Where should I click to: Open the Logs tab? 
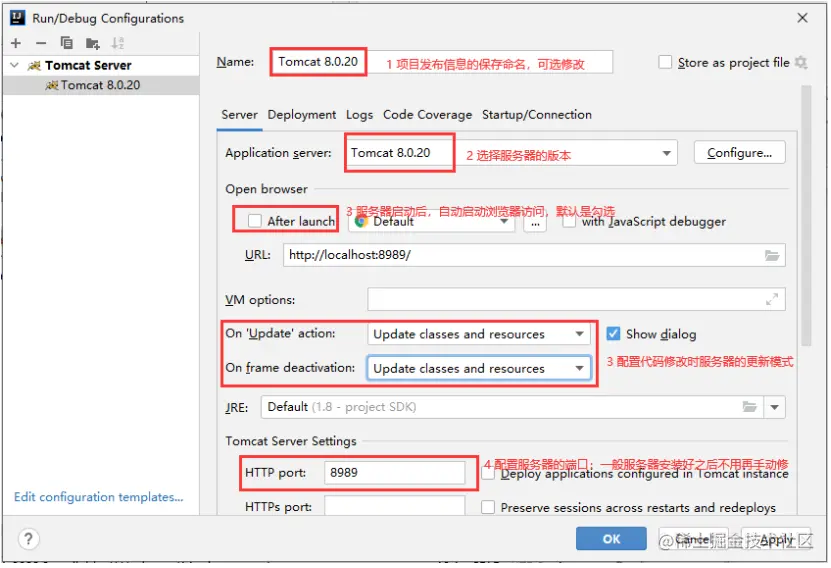(359, 115)
